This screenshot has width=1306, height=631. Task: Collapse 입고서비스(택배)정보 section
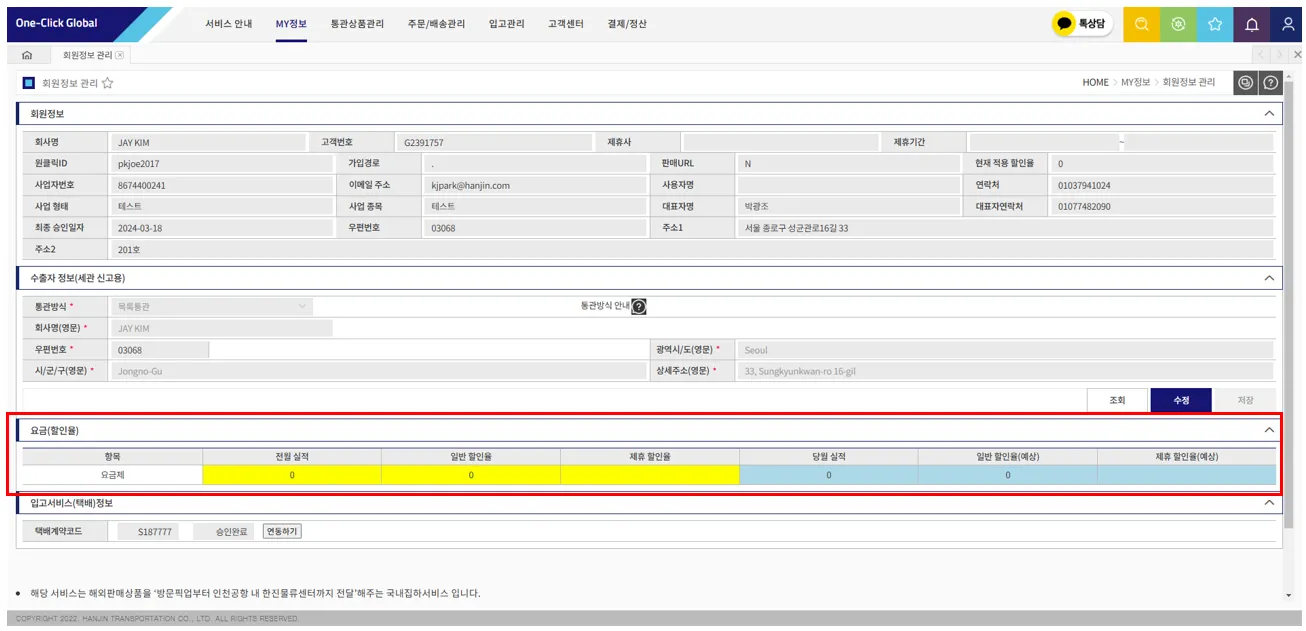1270,503
